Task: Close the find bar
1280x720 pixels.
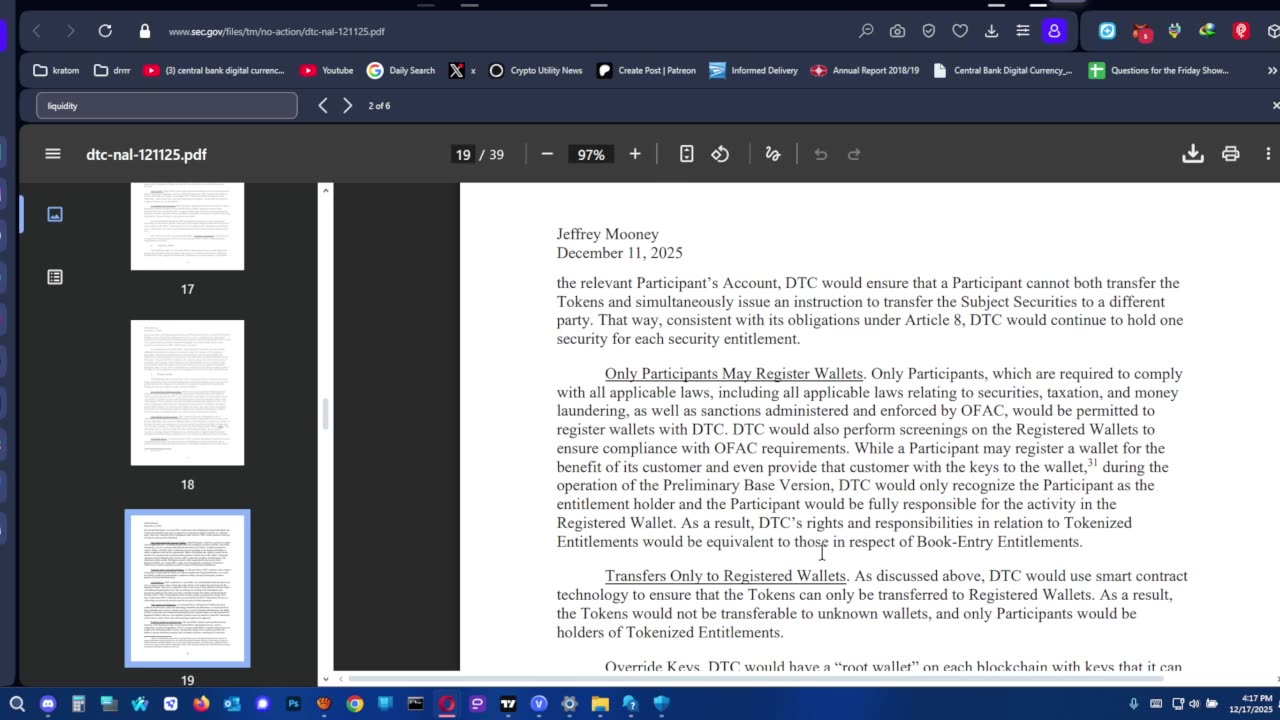Action: 1275,105
